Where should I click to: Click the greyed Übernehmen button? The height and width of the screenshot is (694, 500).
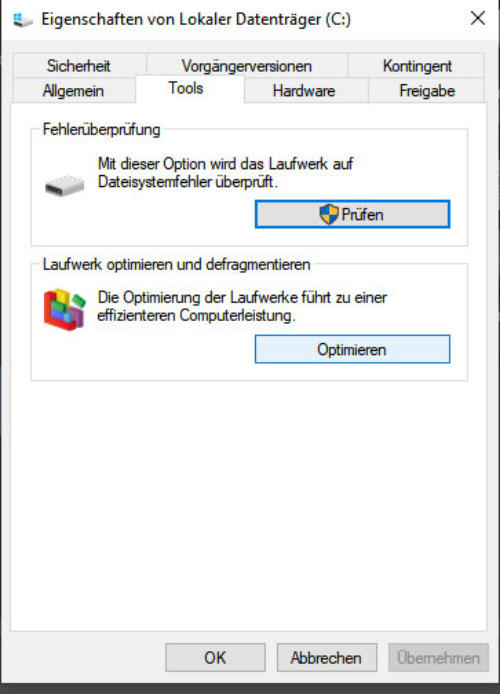(x=438, y=657)
